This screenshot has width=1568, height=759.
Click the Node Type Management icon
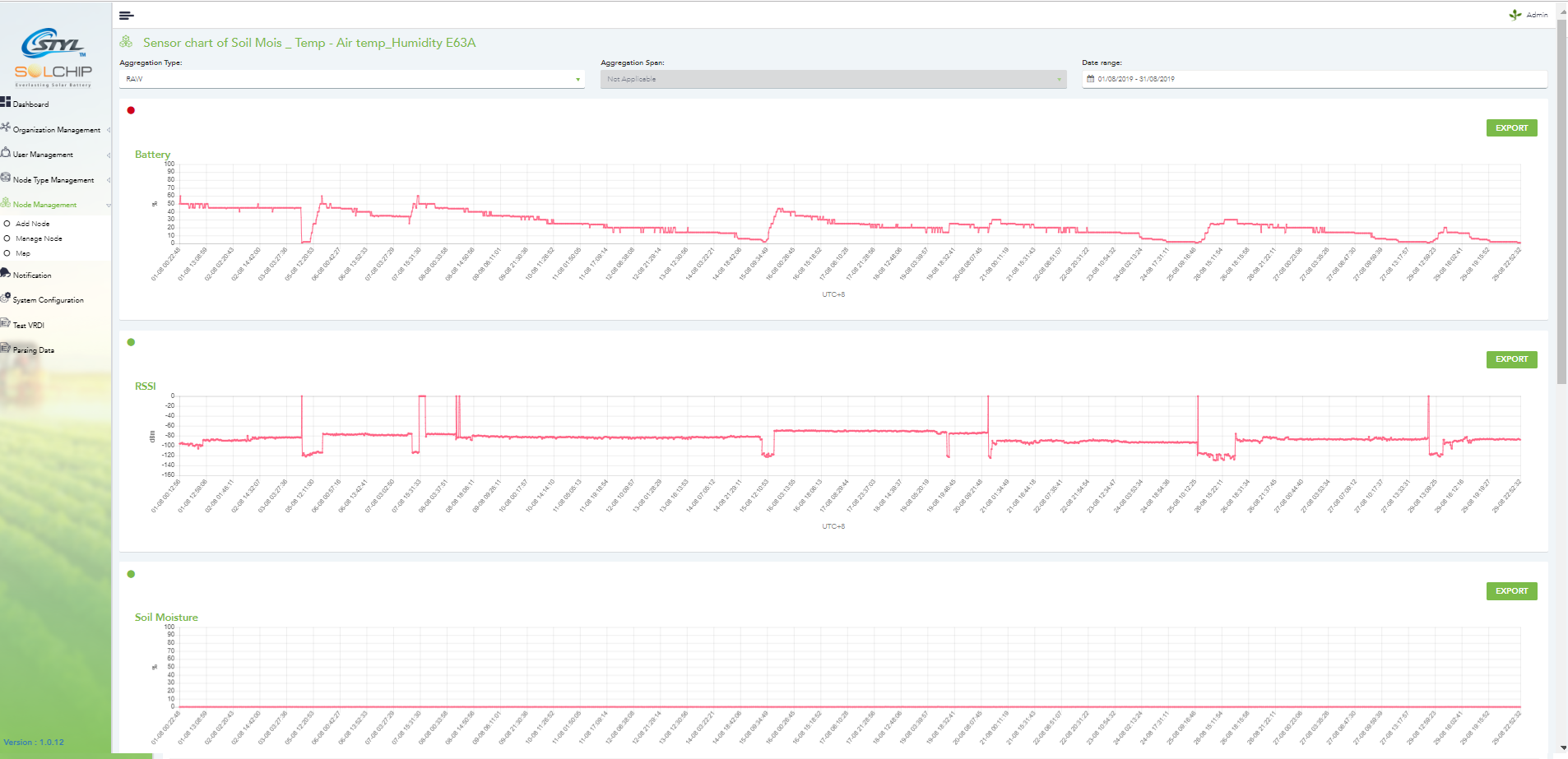(6, 178)
